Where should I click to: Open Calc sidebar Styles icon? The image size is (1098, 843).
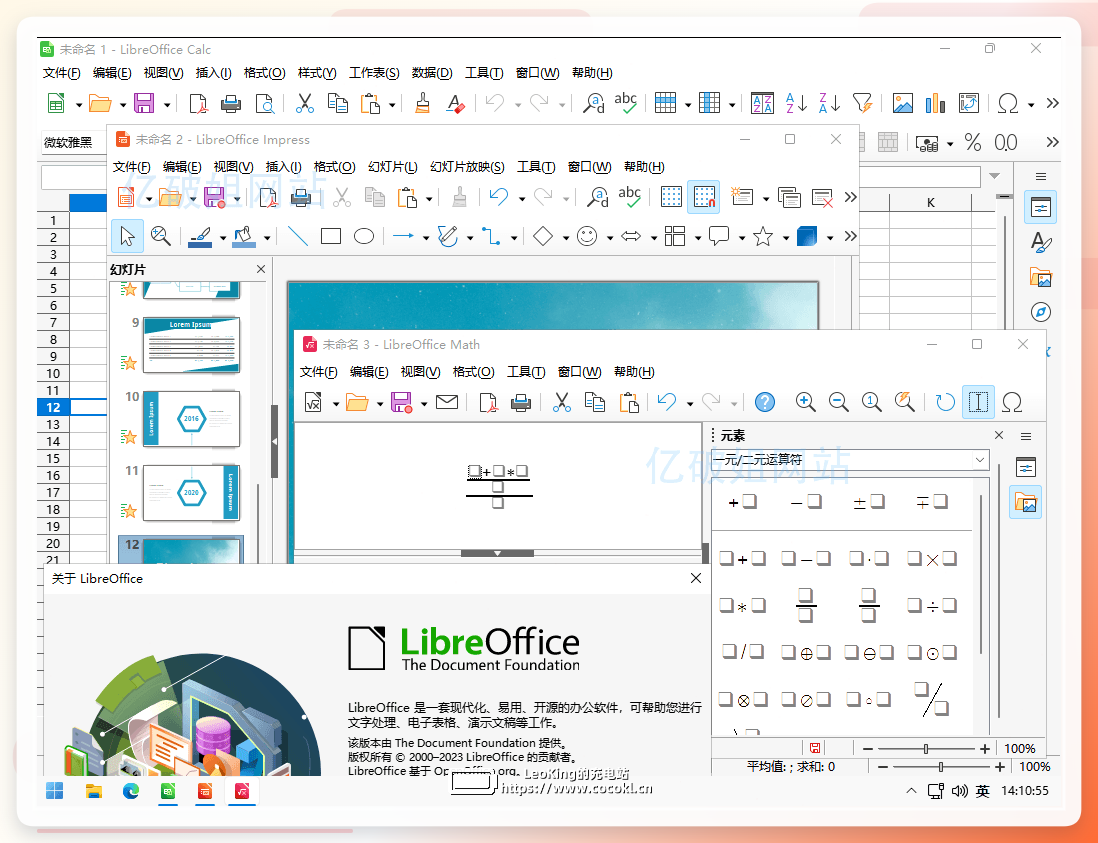pyautogui.click(x=1041, y=242)
